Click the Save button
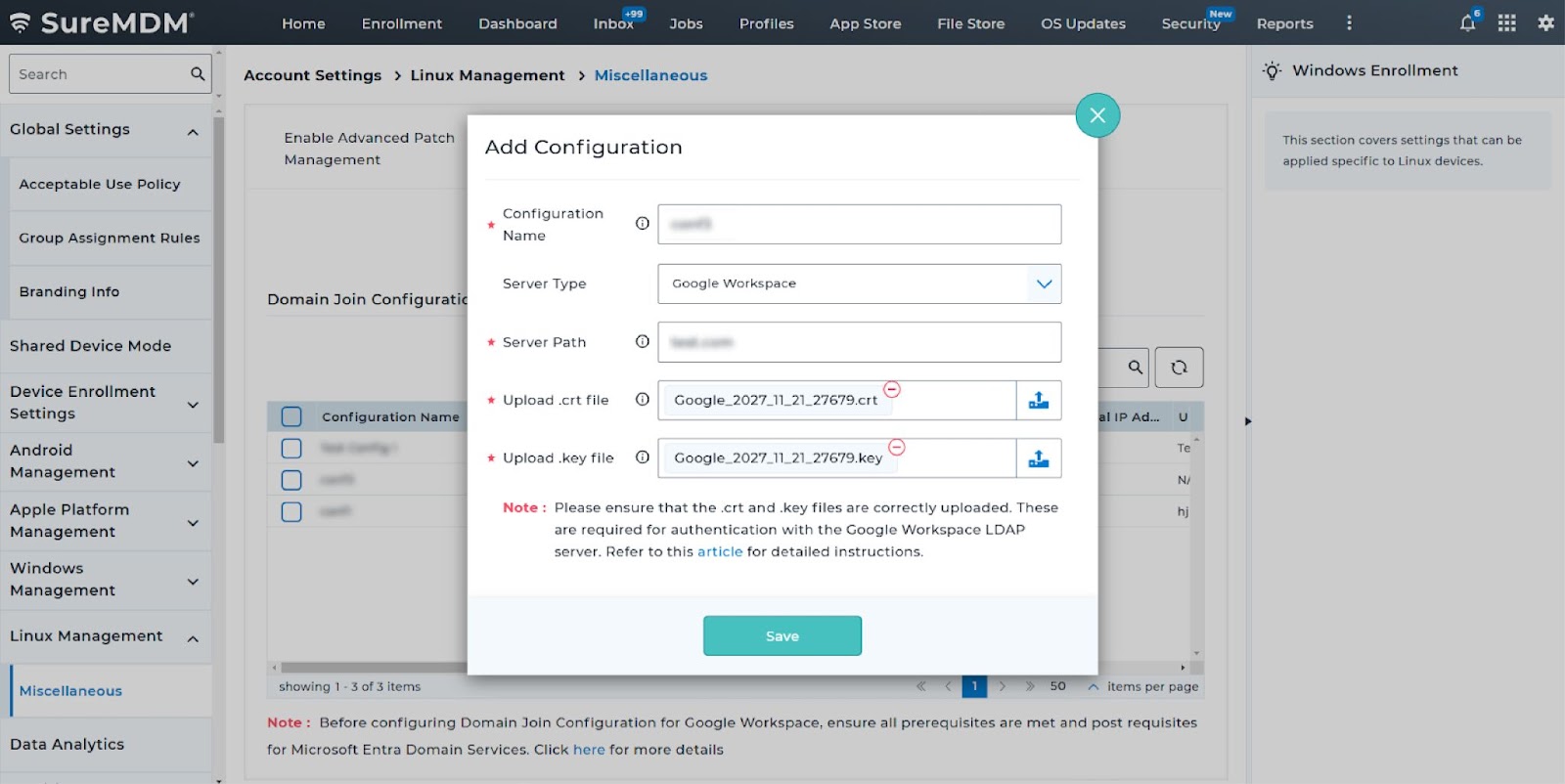 point(782,635)
